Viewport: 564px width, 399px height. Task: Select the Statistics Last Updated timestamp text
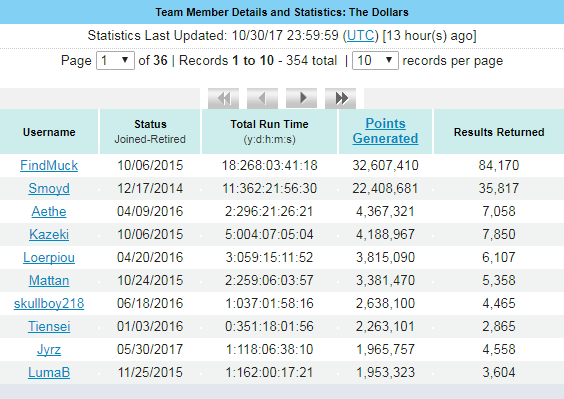point(282,36)
